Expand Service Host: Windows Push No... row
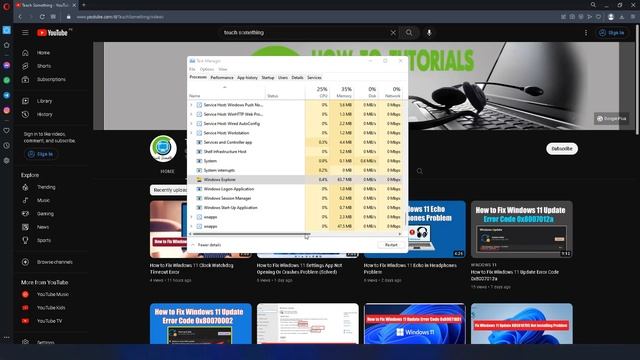Screen dimensions: 640x360 pyautogui.click(x=191, y=105)
